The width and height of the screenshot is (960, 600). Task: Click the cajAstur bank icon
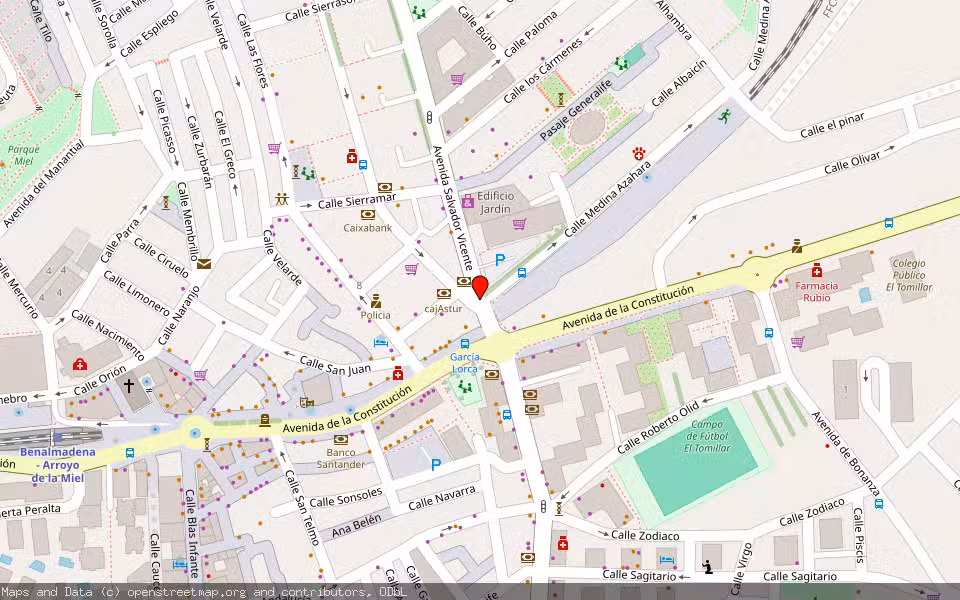(443, 294)
